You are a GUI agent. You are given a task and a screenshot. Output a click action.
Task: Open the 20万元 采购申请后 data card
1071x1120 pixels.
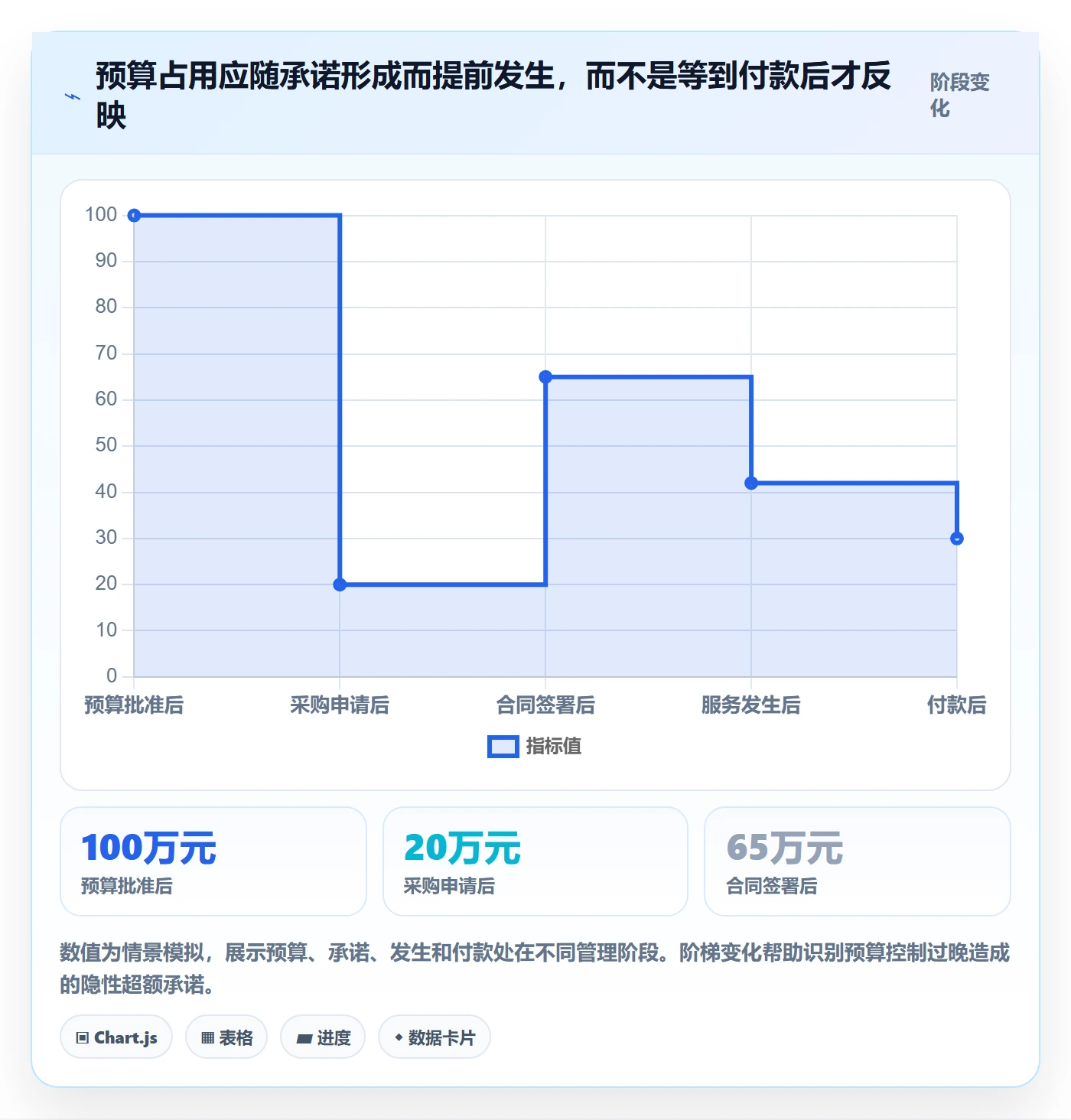point(535,861)
